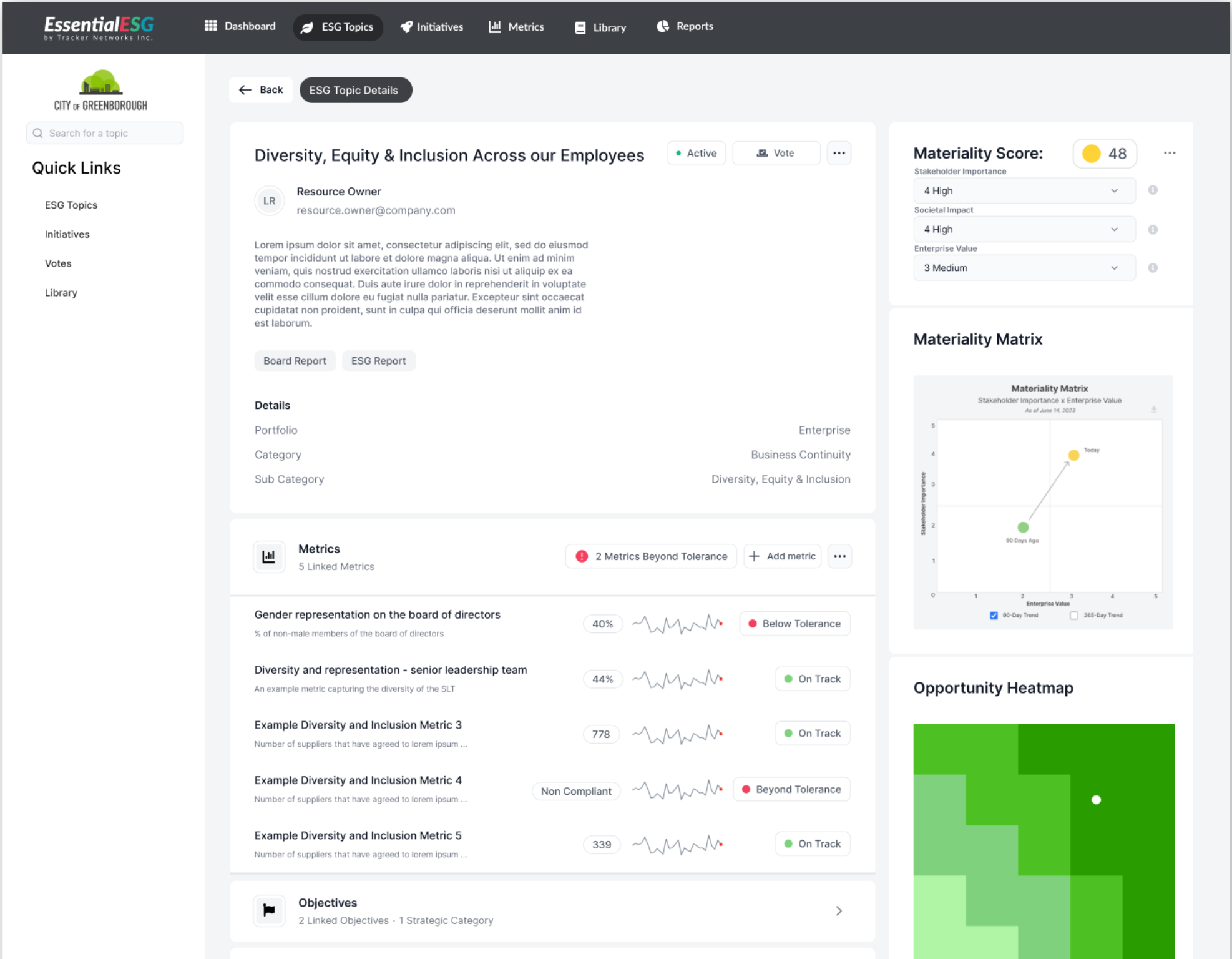
Task: Click the yellow Materiality Score indicator dot
Action: 1091,153
